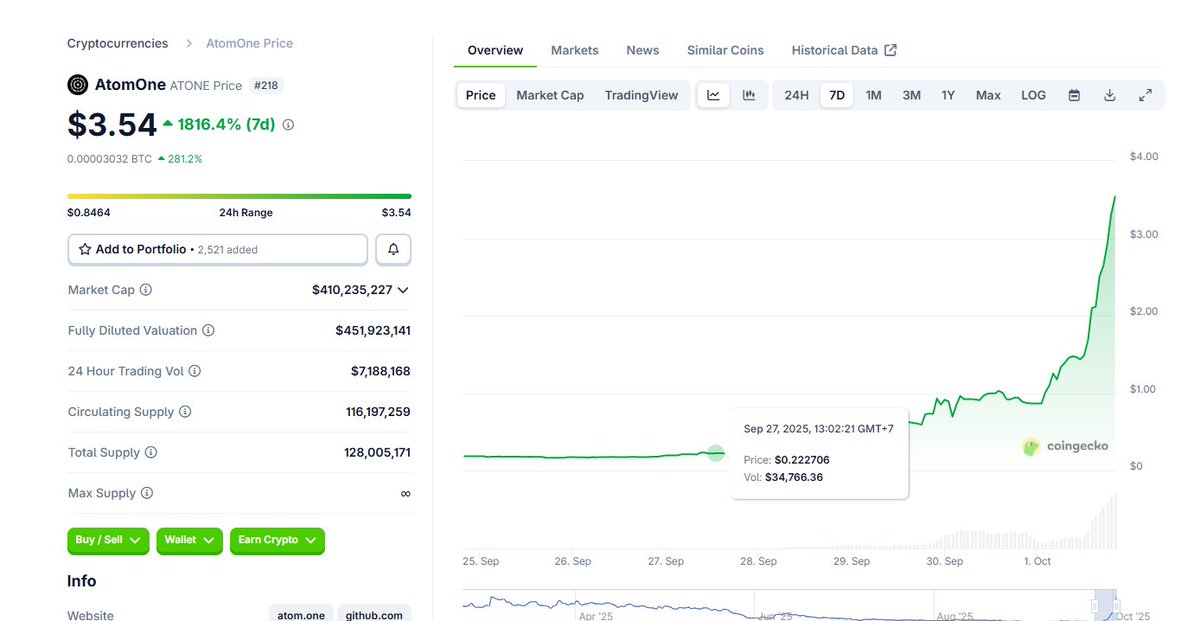Click the download chart data icon

[1109, 95]
